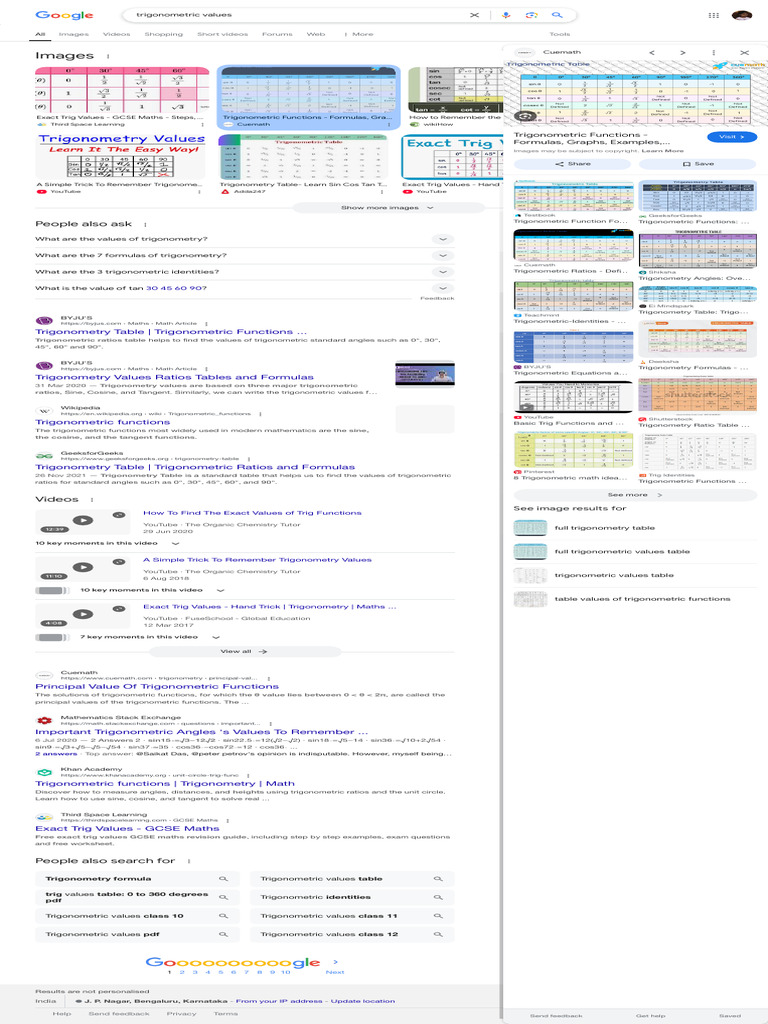Click 'Feedback' under People also ask
Viewport: 768px width, 1024px height.
coord(437,298)
